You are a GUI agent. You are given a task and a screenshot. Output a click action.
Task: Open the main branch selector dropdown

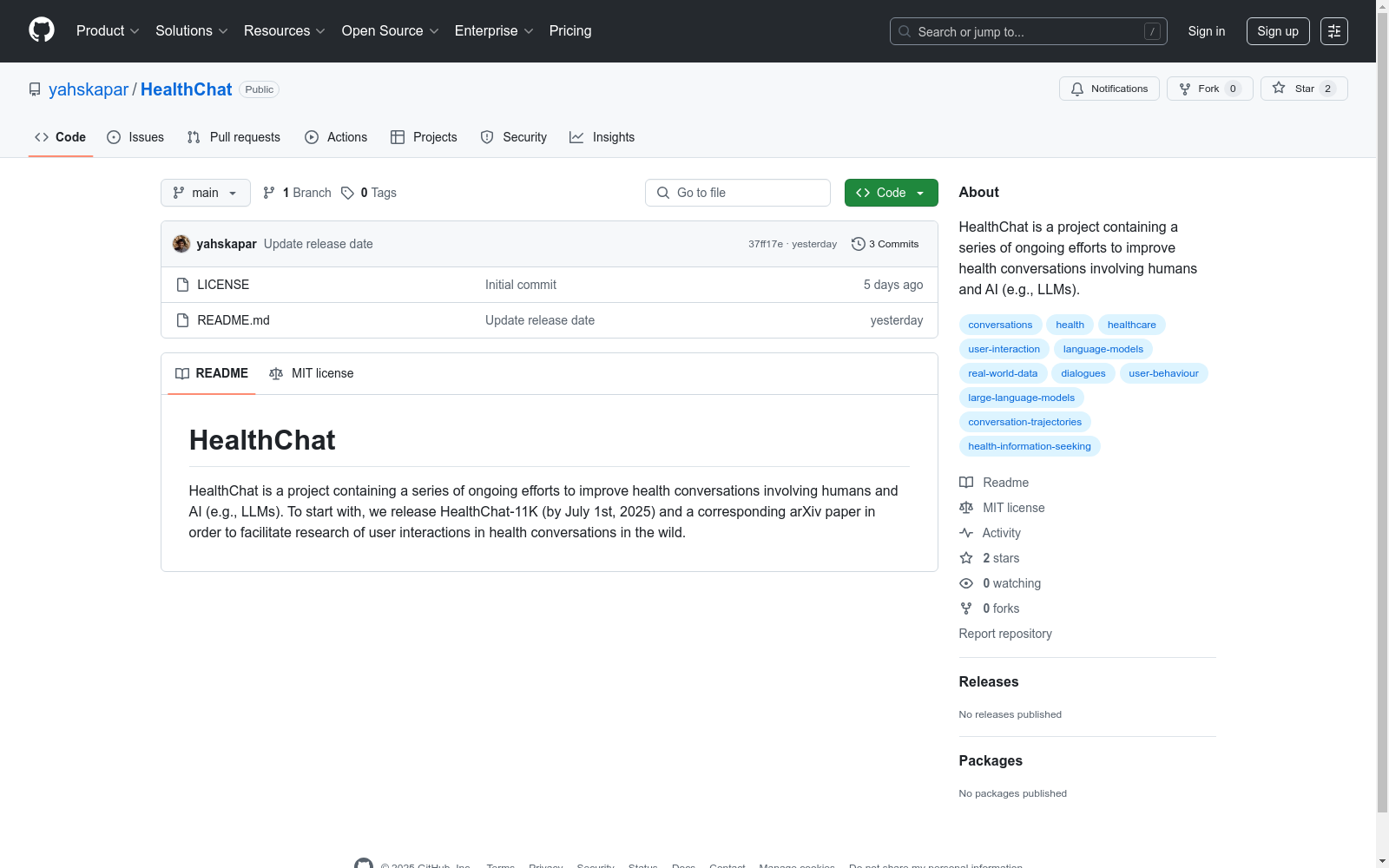[x=206, y=193]
